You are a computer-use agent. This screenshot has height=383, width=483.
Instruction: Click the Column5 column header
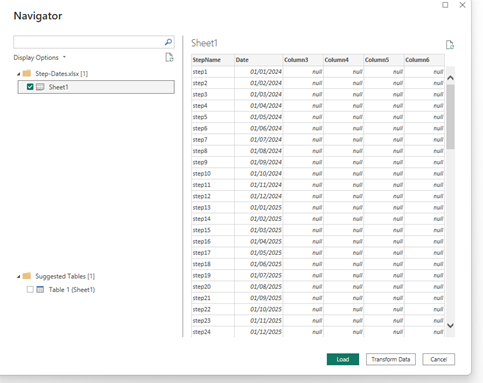point(384,60)
